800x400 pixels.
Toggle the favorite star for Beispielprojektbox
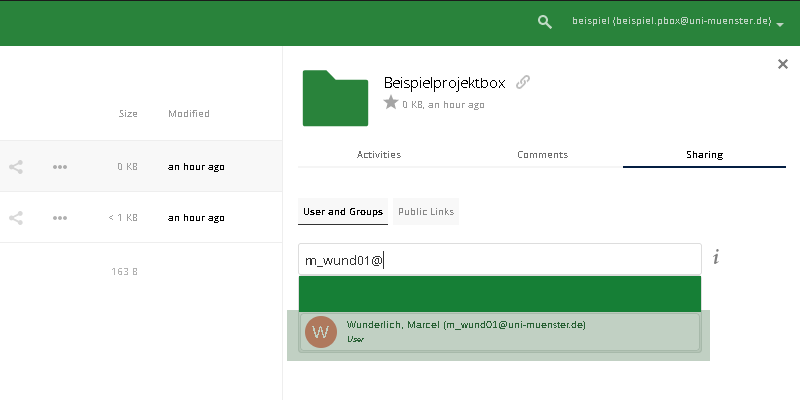click(390, 103)
